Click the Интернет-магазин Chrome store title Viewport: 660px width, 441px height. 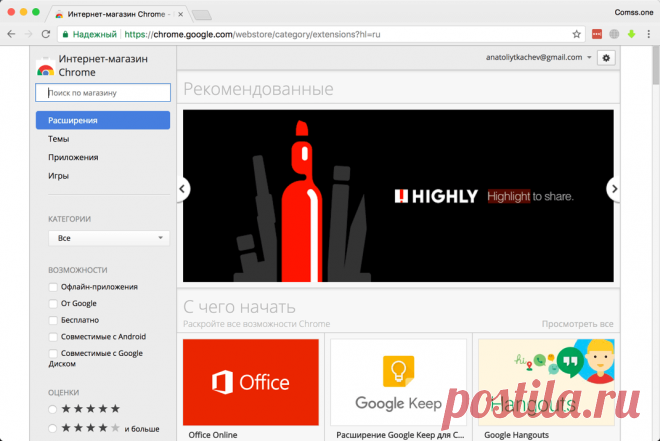click(103, 66)
